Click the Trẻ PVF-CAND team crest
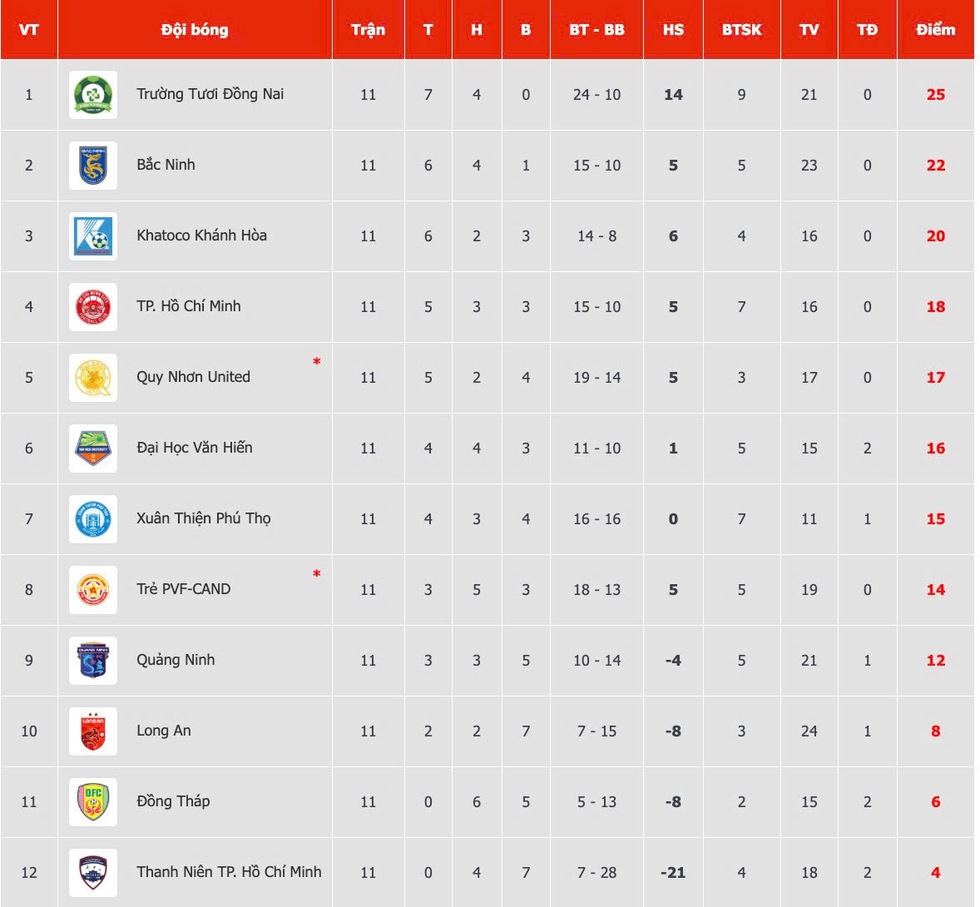The image size is (980, 907). (93, 590)
